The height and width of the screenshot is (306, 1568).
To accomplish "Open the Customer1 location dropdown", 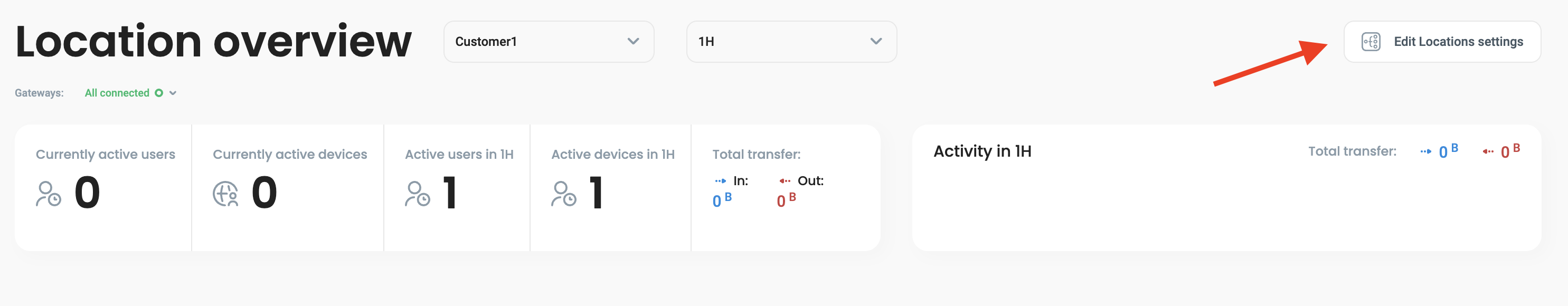I will pos(549,41).
